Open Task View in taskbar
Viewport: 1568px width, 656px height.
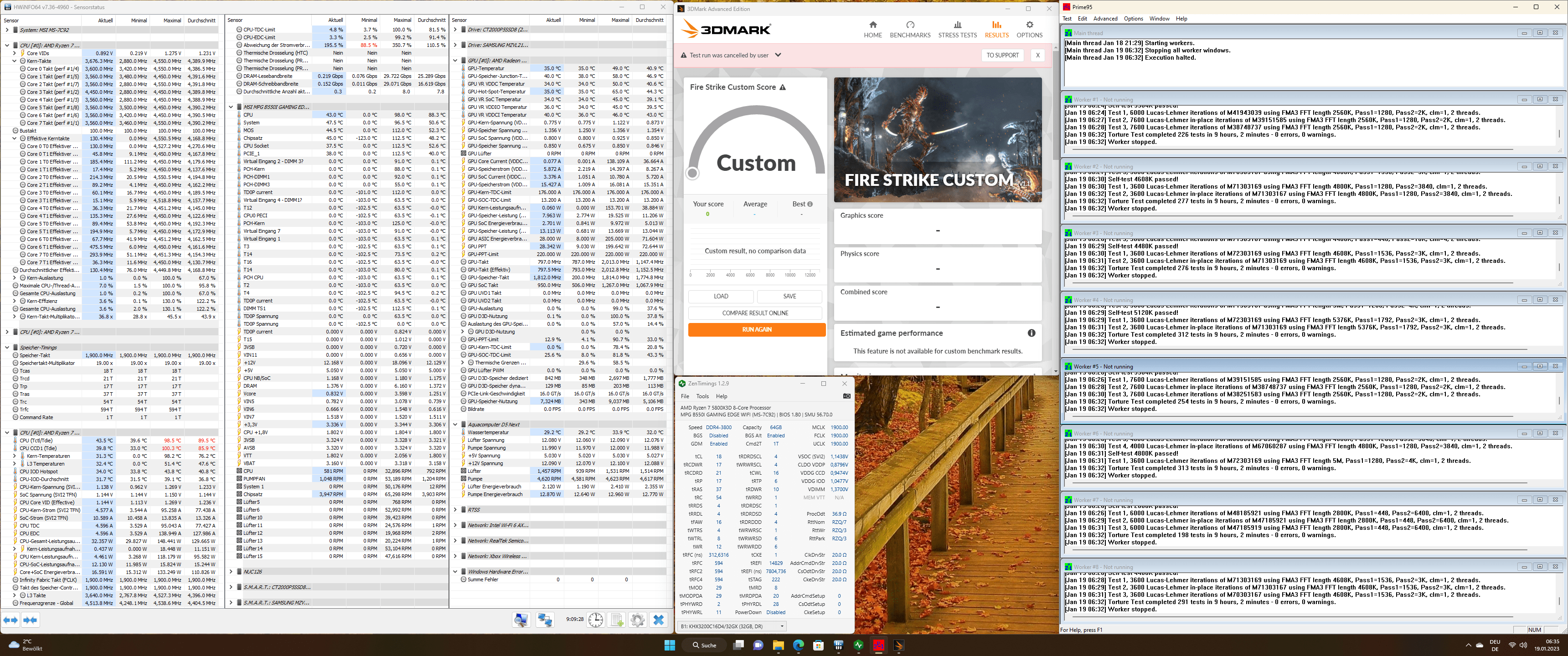coord(738,645)
